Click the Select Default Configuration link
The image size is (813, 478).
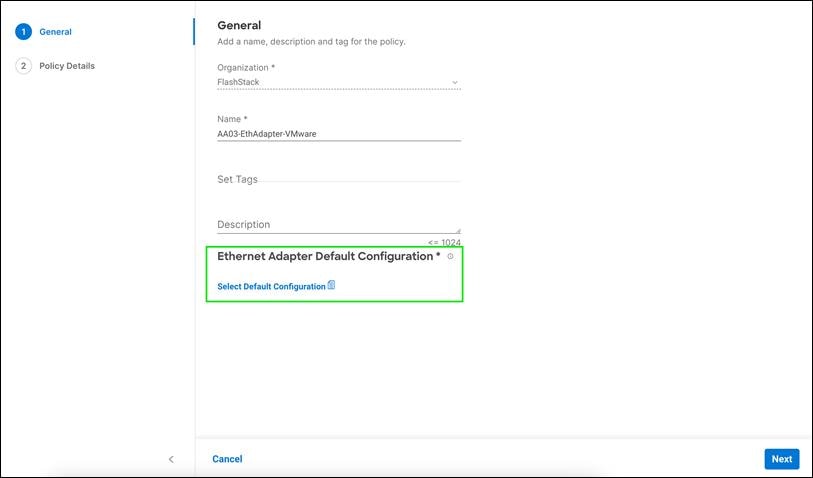pyautogui.click(x=271, y=286)
